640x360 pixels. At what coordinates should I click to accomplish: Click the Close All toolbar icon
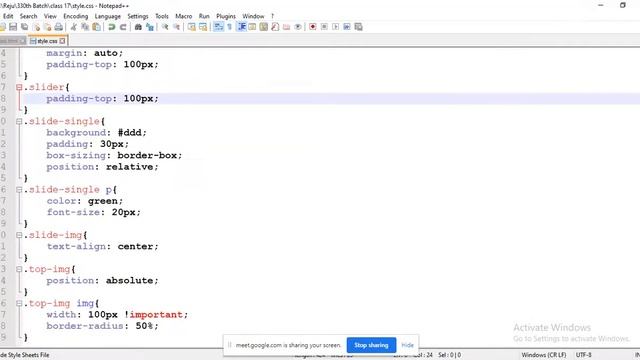[47, 27]
